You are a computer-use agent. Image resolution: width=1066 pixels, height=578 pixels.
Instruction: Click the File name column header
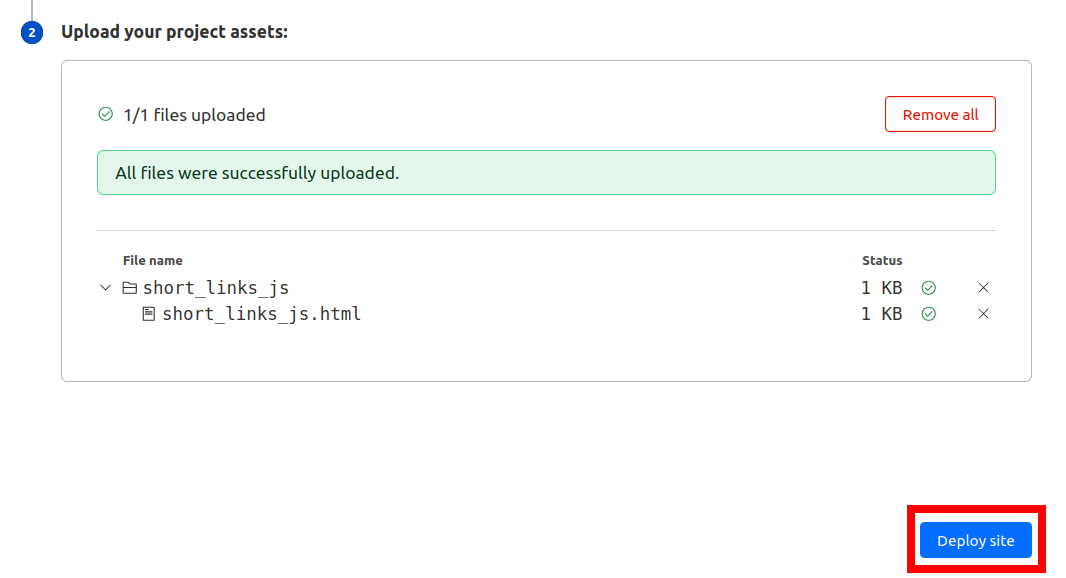[x=152, y=260]
